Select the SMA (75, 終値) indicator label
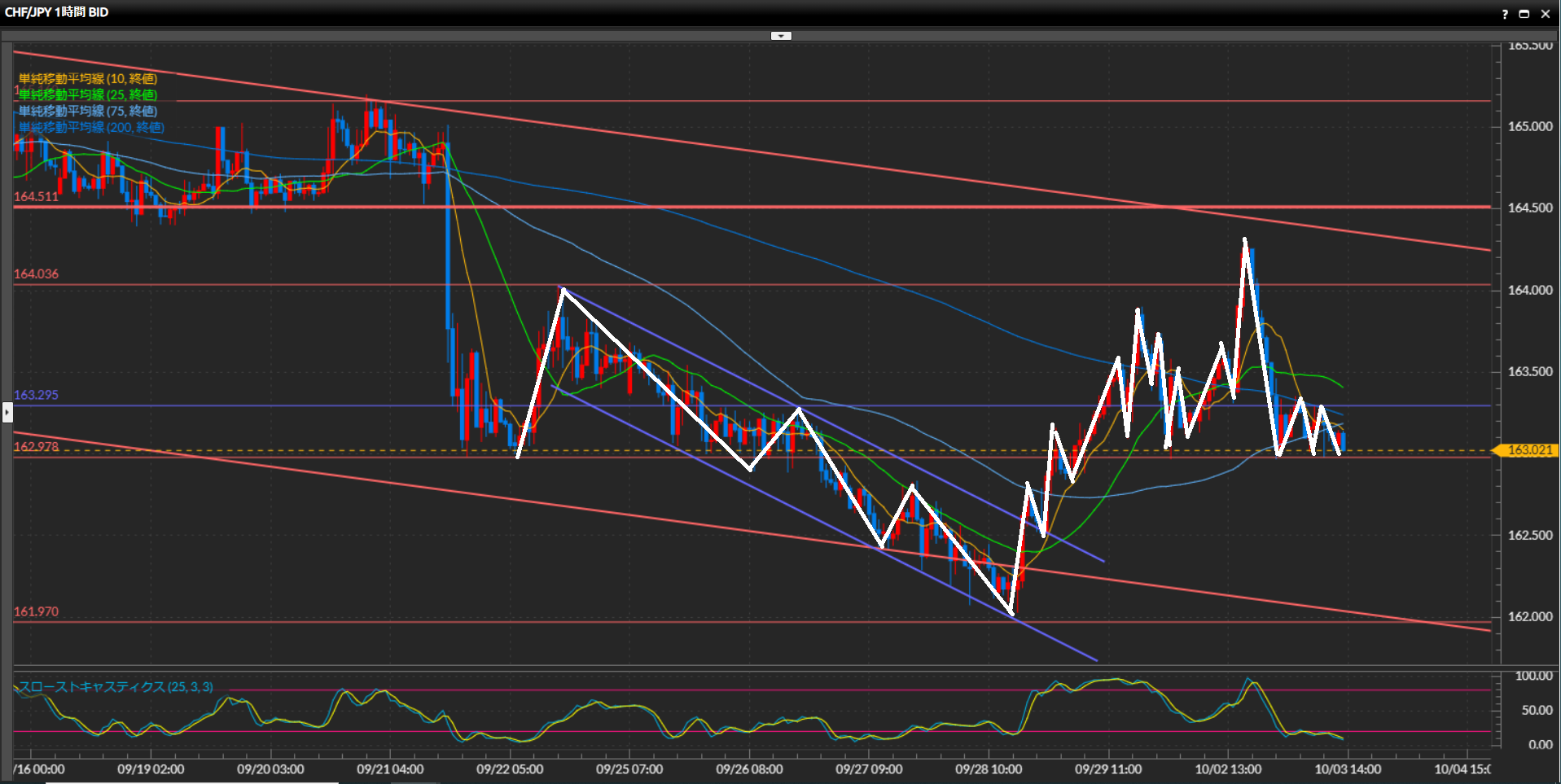 [x=87, y=112]
